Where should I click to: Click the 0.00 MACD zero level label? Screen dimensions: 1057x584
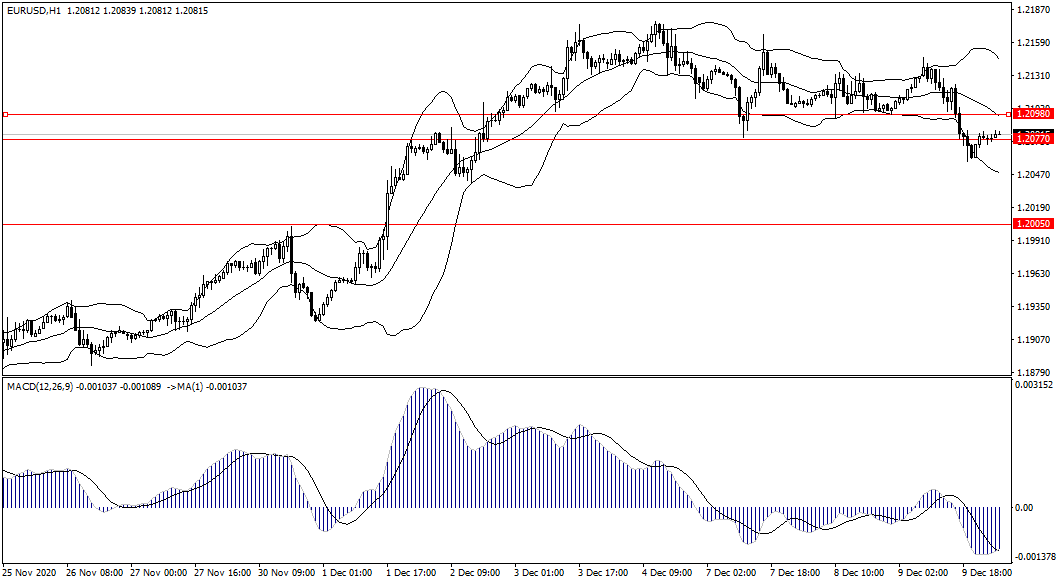1024,508
